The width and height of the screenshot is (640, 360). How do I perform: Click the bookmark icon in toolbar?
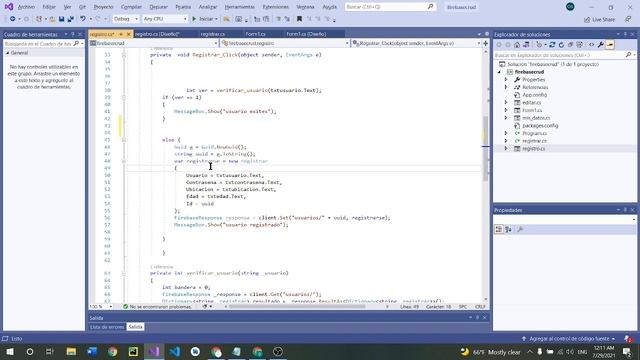(299, 19)
